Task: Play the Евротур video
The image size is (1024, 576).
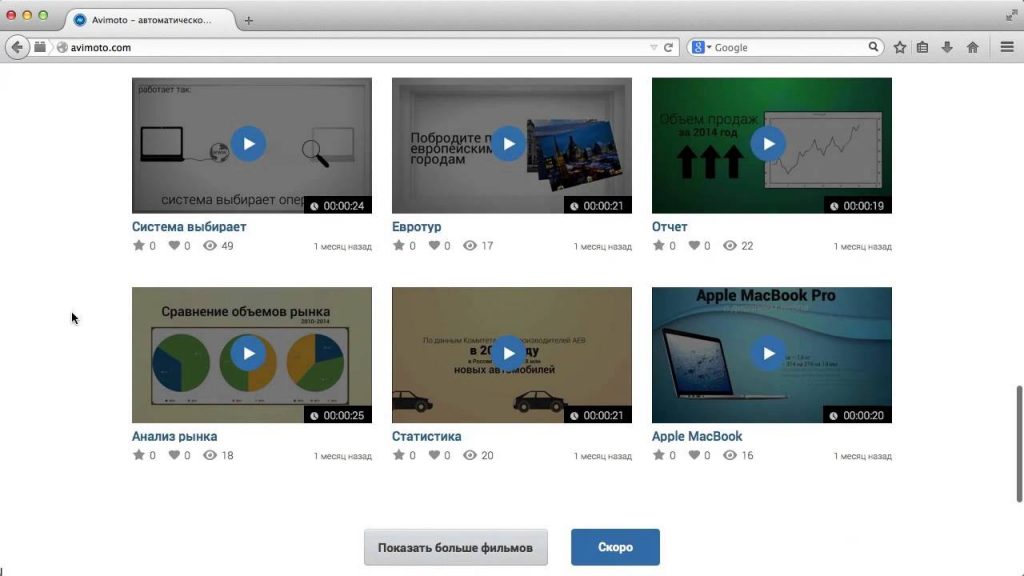Action: 509,144
